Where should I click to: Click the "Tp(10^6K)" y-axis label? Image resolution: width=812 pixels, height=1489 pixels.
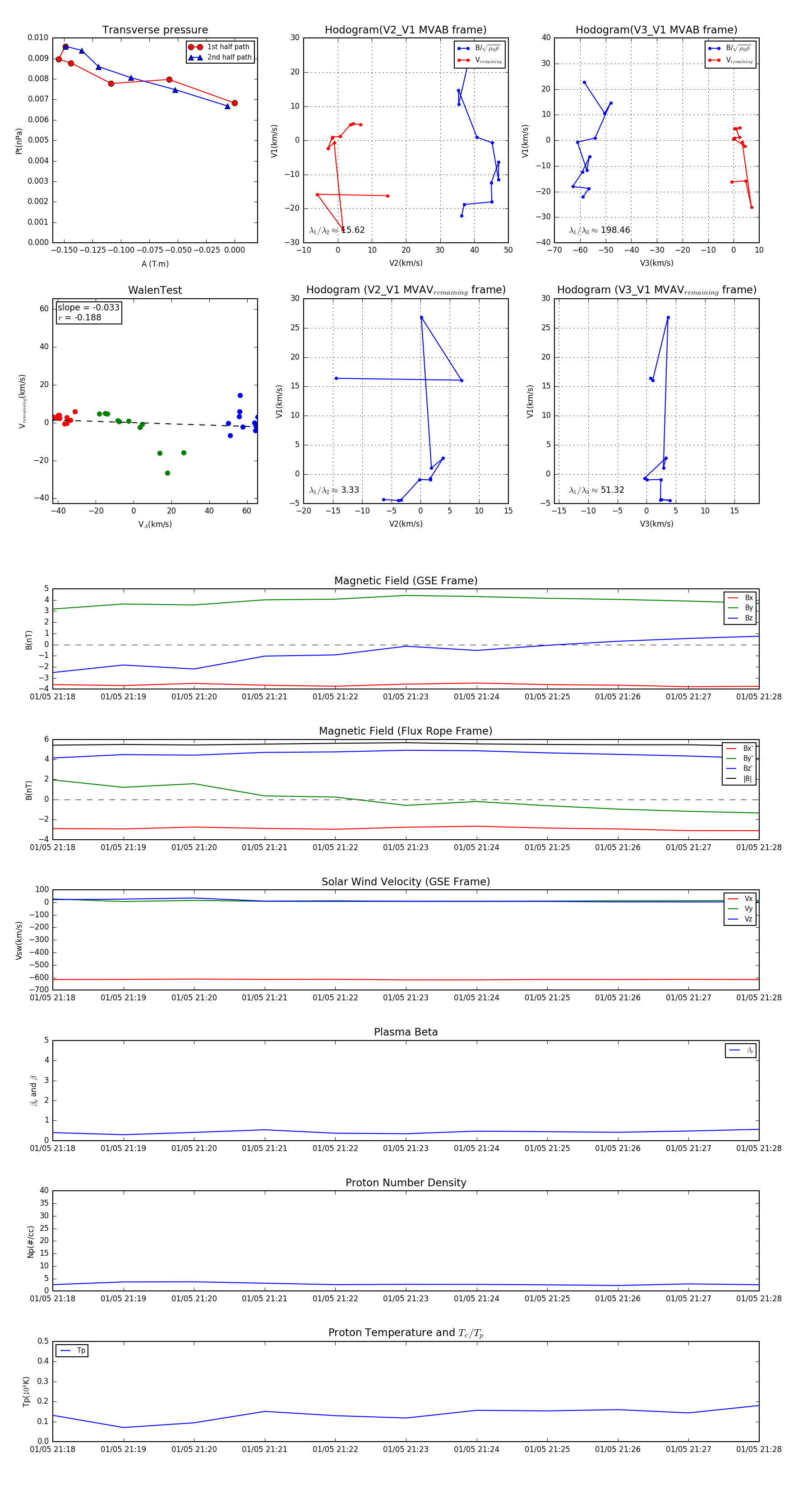[27, 1392]
